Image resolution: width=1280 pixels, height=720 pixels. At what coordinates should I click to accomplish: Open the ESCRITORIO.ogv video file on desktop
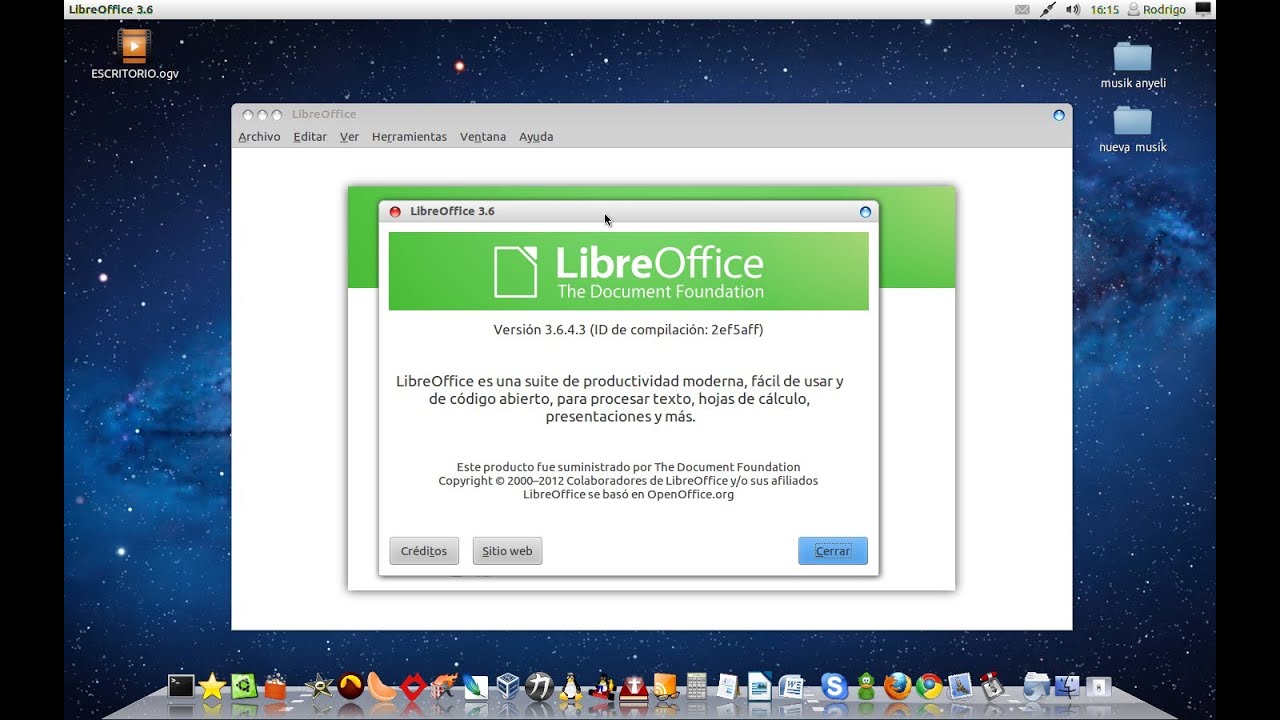pos(134,55)
